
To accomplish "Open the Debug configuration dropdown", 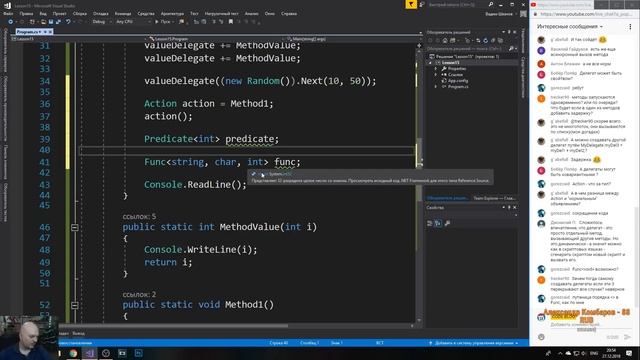I will [x=101, y=22].
